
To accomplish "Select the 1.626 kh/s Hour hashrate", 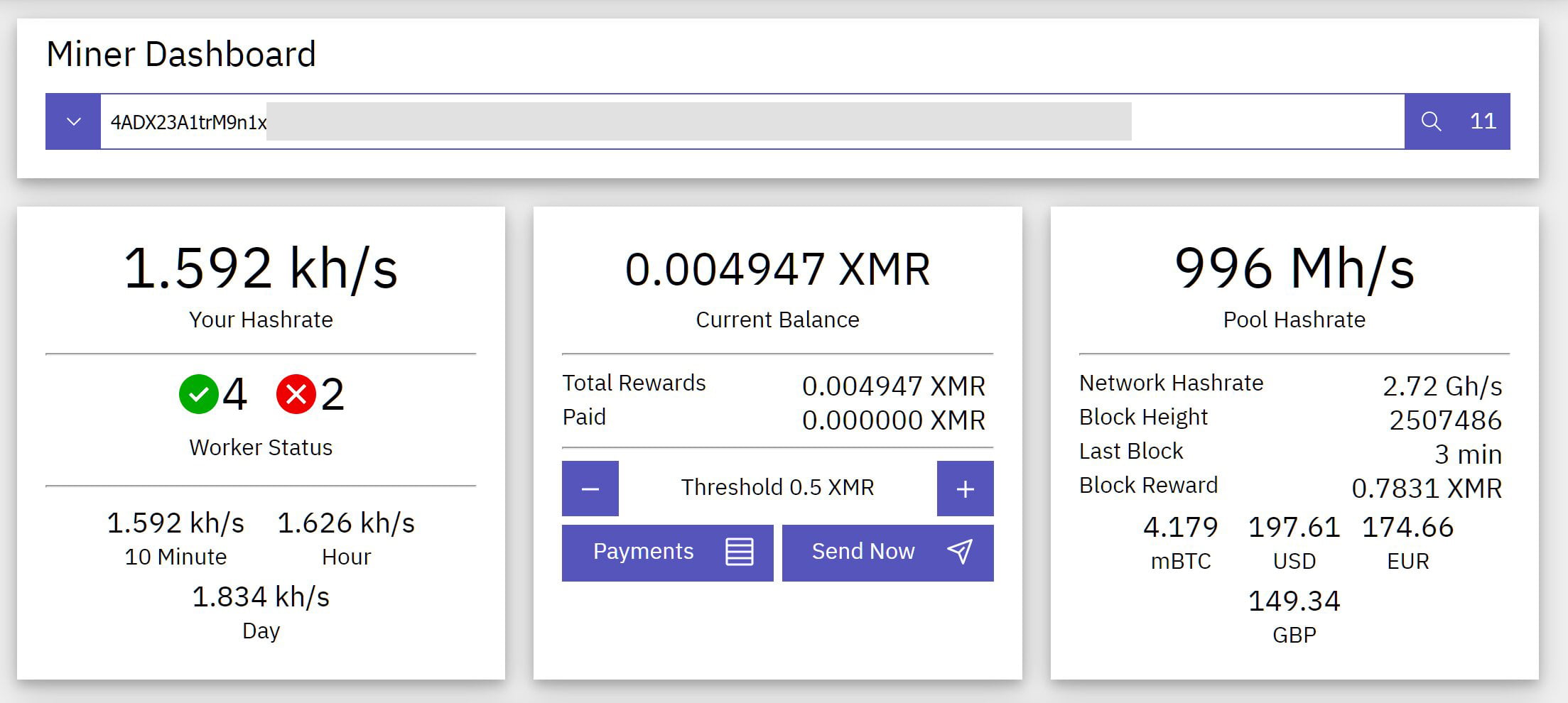I will click(x=346, y=523).
